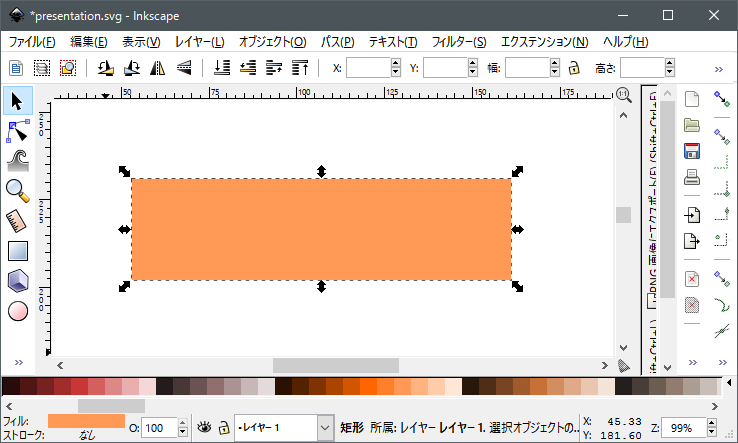The image size is (738, 443).
Task: Select the 3D Box tool
Action: (18, 281)
